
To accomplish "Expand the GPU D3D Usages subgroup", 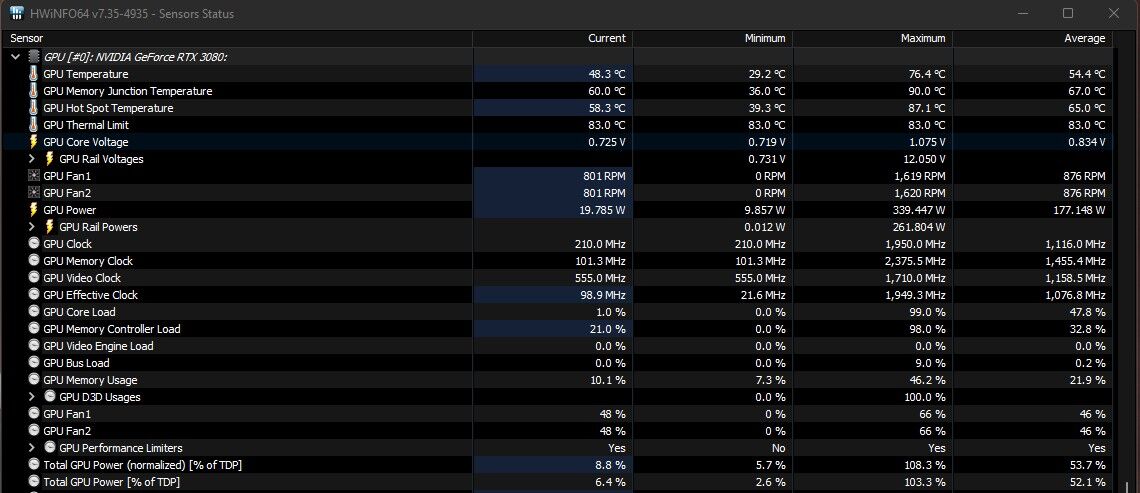I will pyautogui.click(x=31, y=396).
